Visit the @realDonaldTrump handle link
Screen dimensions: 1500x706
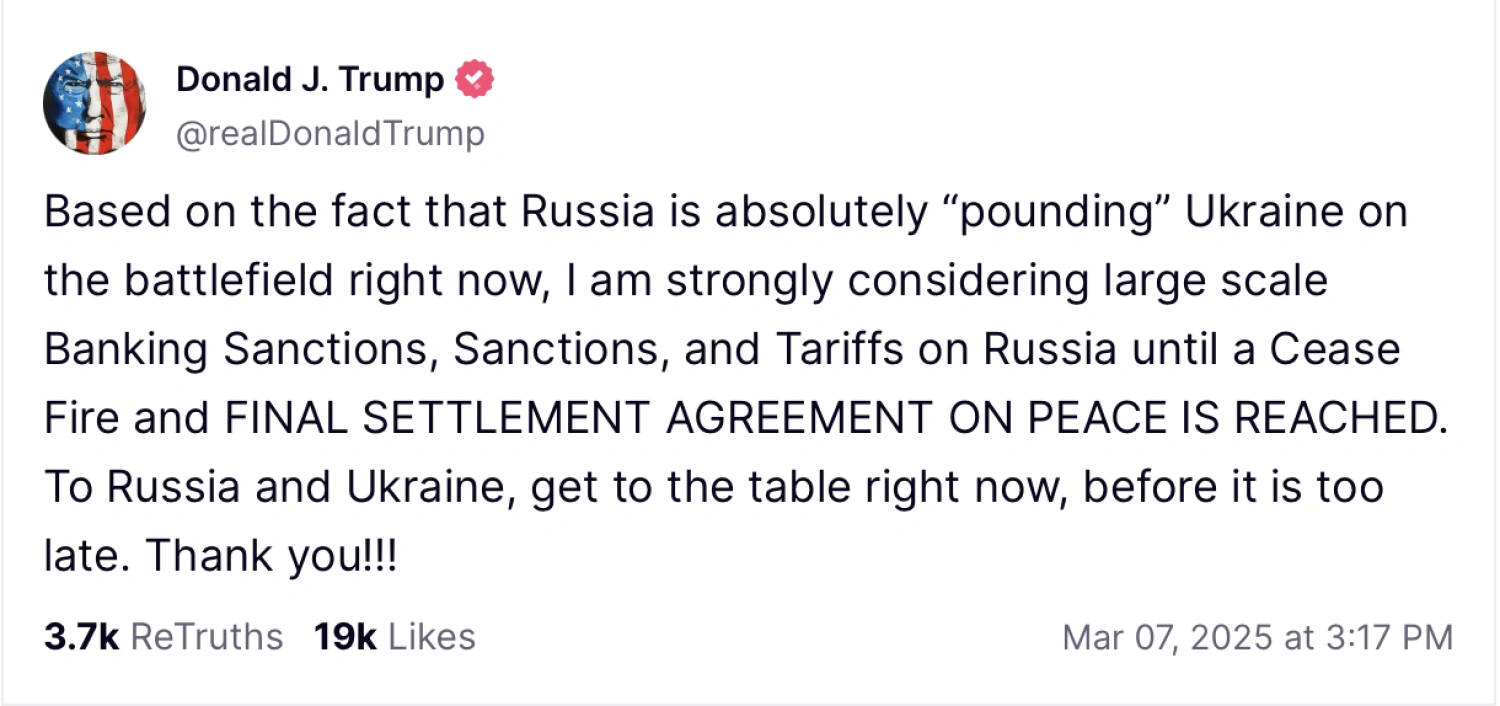[x=331, y=133]
